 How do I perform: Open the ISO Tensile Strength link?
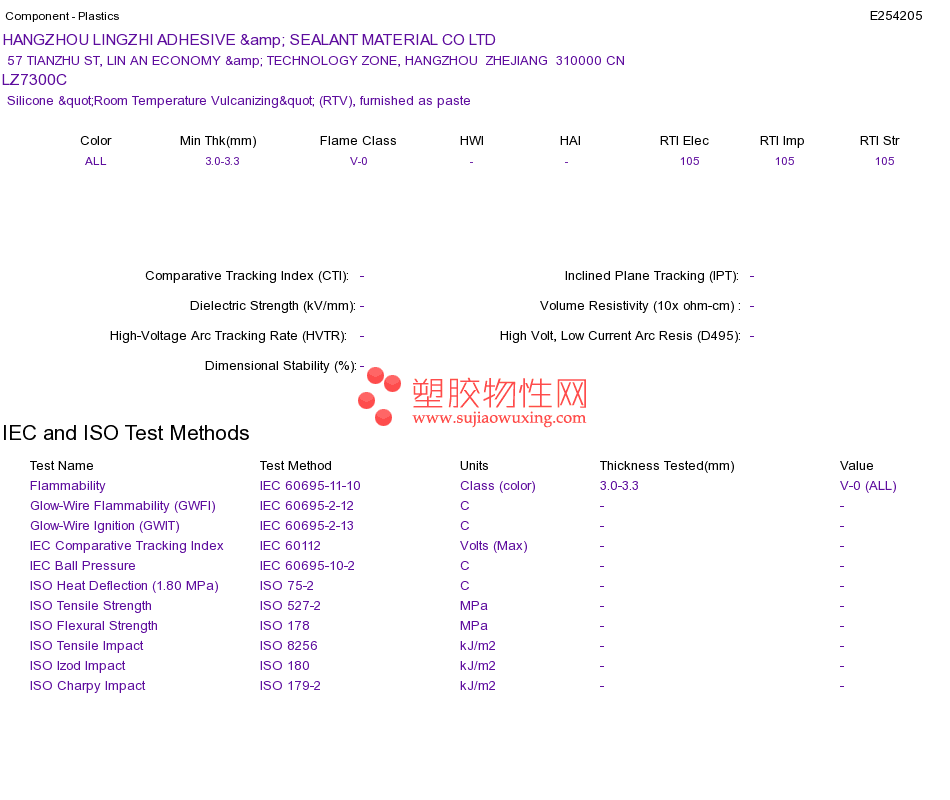click(x=91, y=606)
